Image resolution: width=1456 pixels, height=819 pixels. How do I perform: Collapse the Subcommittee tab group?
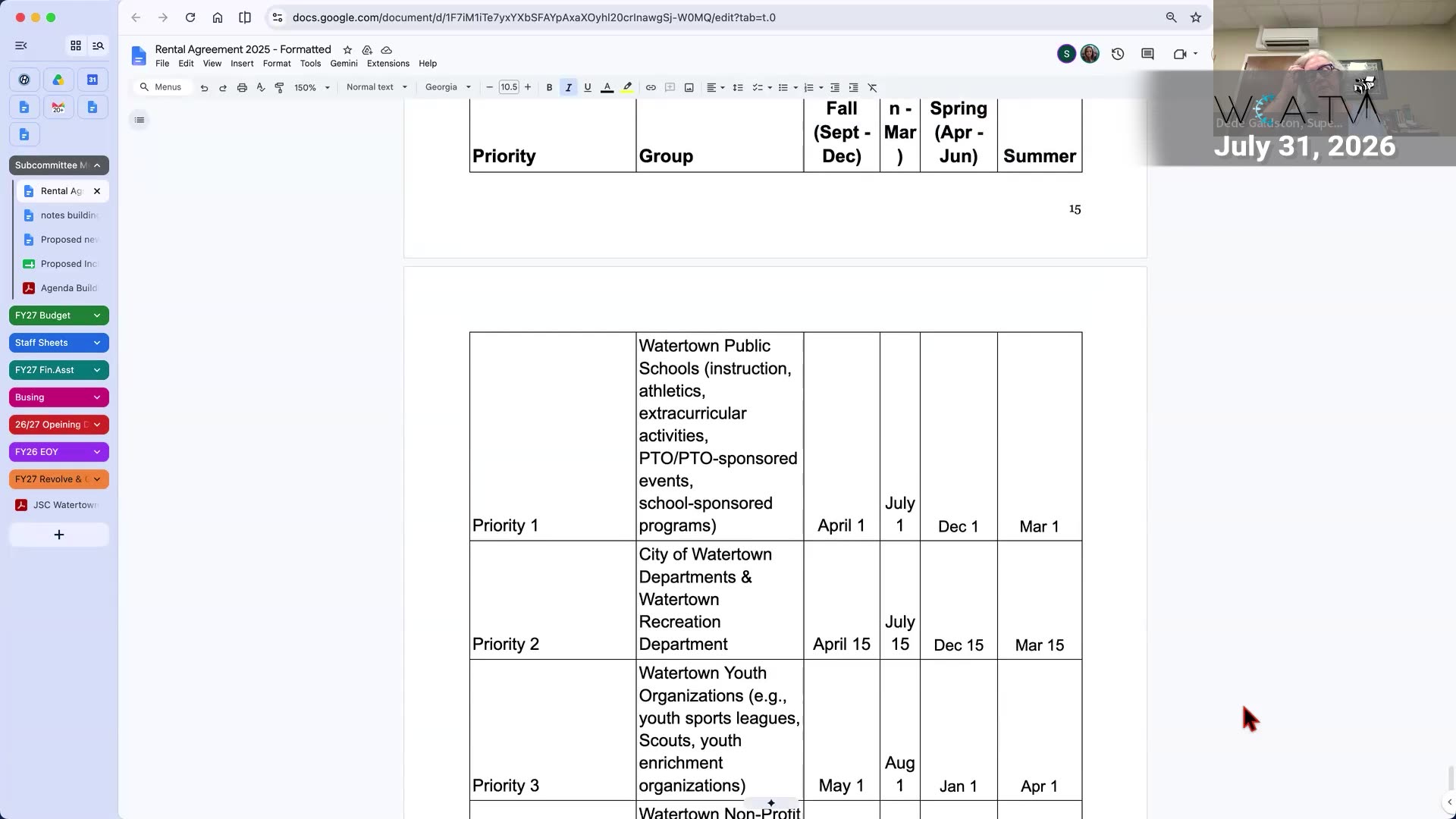click(x=59, y=165)
